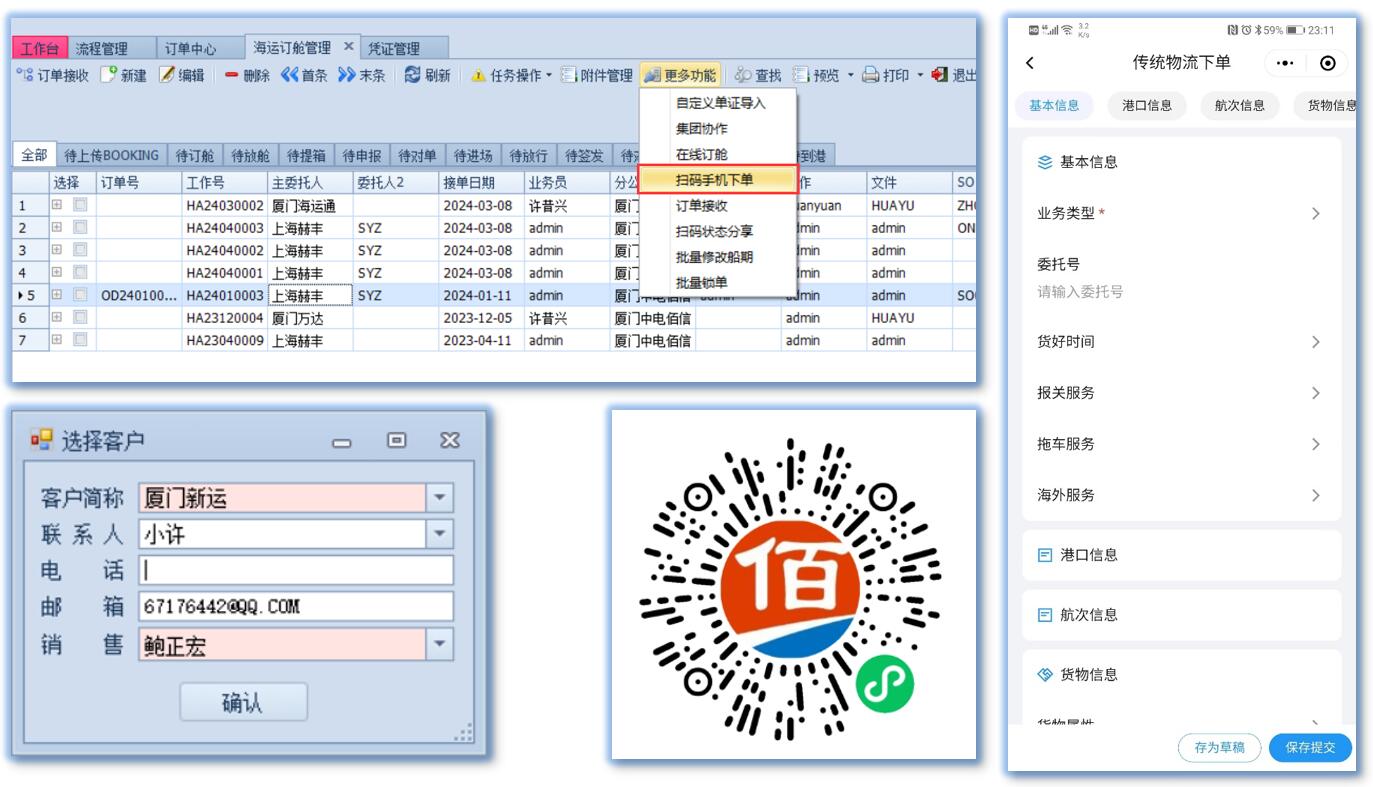Switch to 工作台 tab

pyautogui.click(x=40, y=48)
